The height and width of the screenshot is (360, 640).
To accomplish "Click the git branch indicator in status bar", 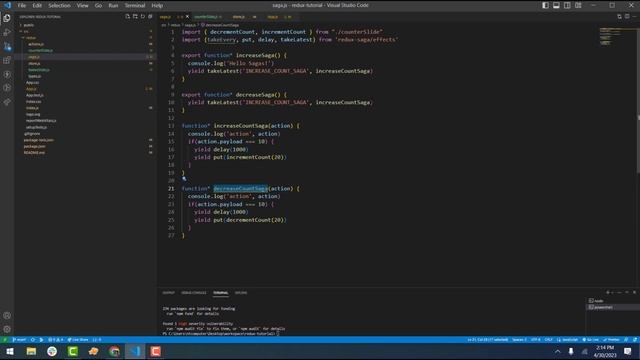I will click(19, 340).
